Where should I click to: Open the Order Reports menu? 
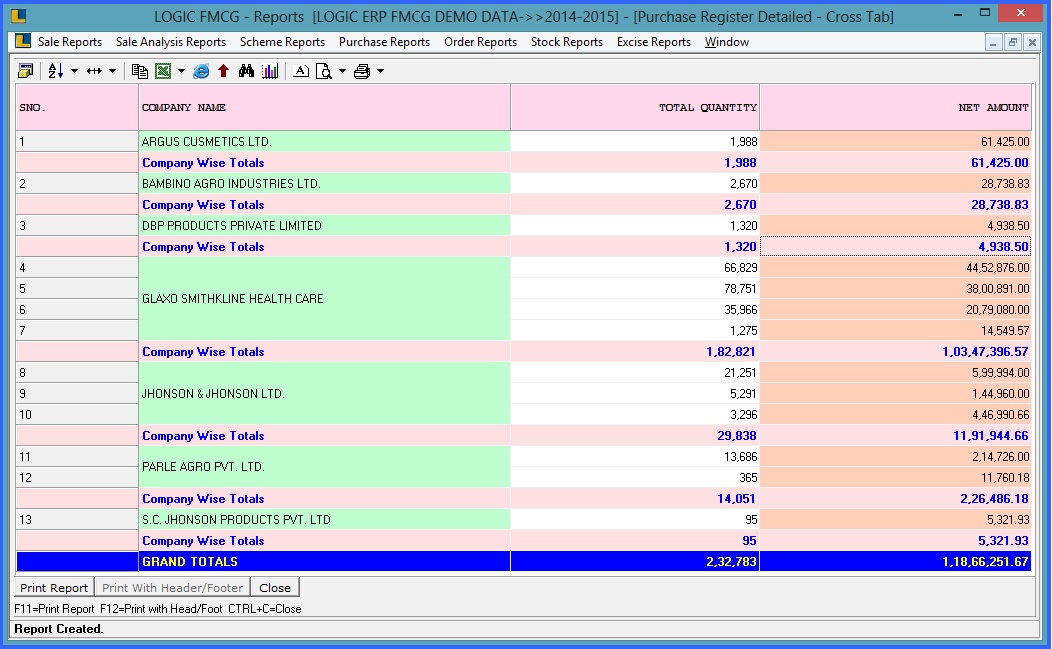pos(480,42)
